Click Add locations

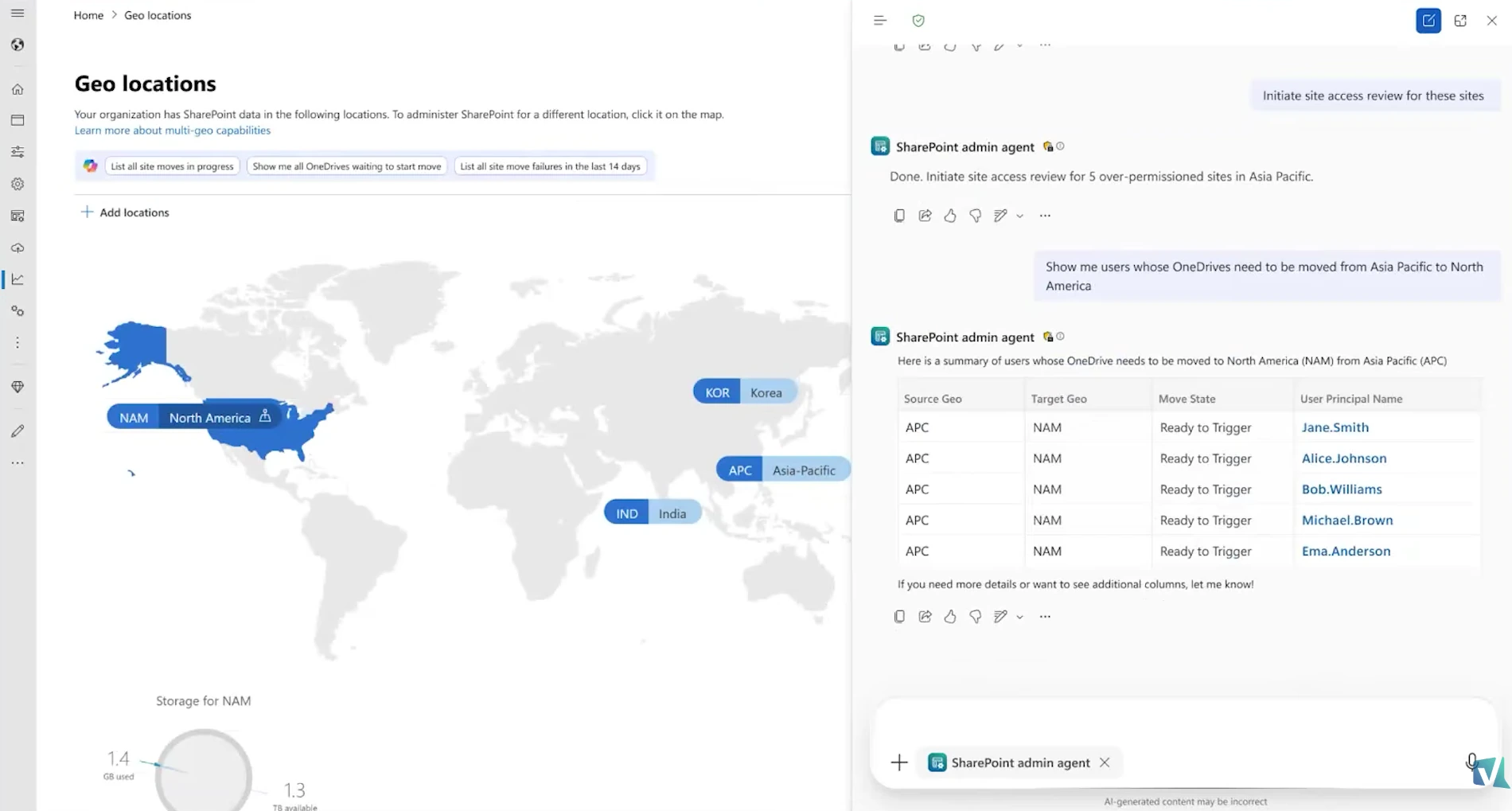coord(125,212)
